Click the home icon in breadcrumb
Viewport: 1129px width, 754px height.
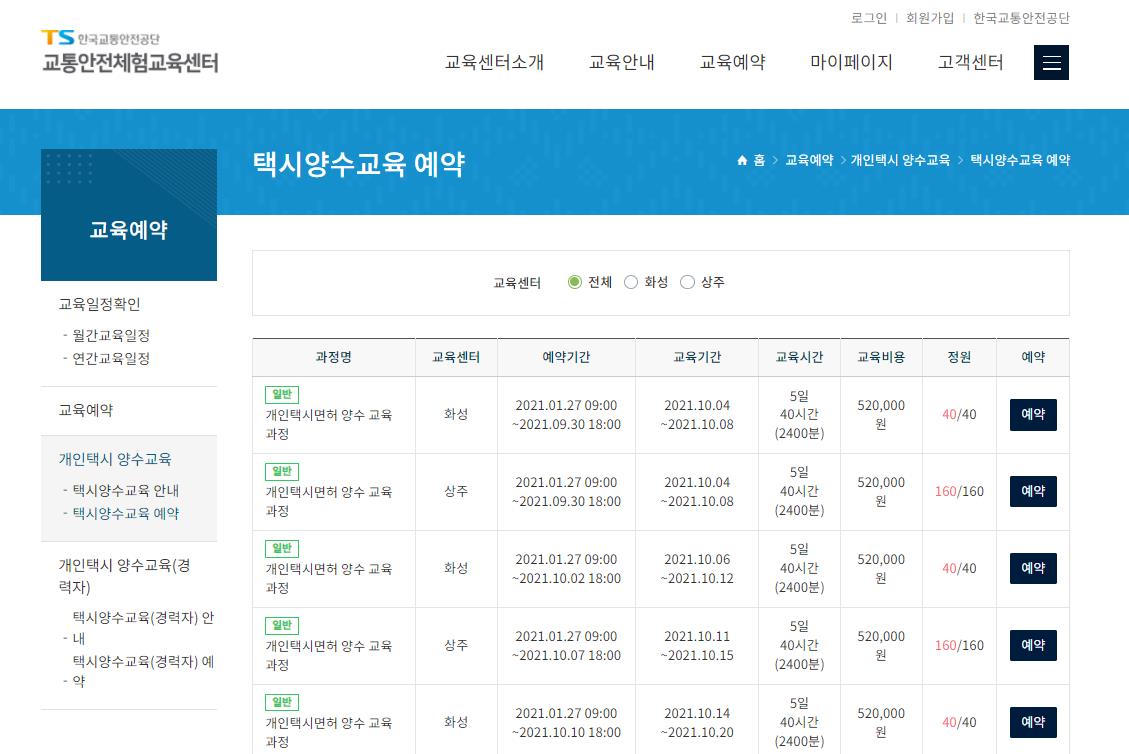click(742, 160)
